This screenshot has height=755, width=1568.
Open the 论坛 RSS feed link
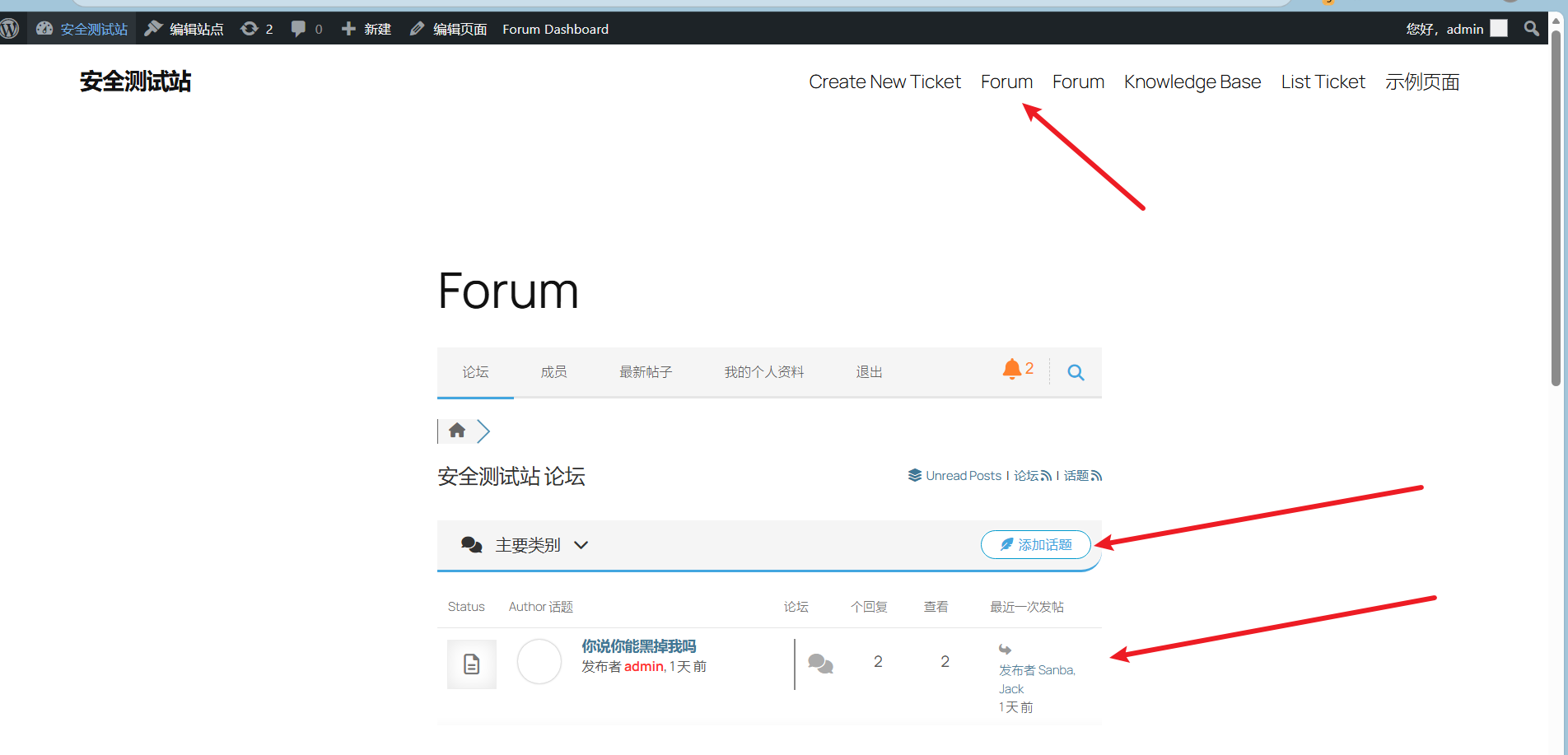point(1033,475)
